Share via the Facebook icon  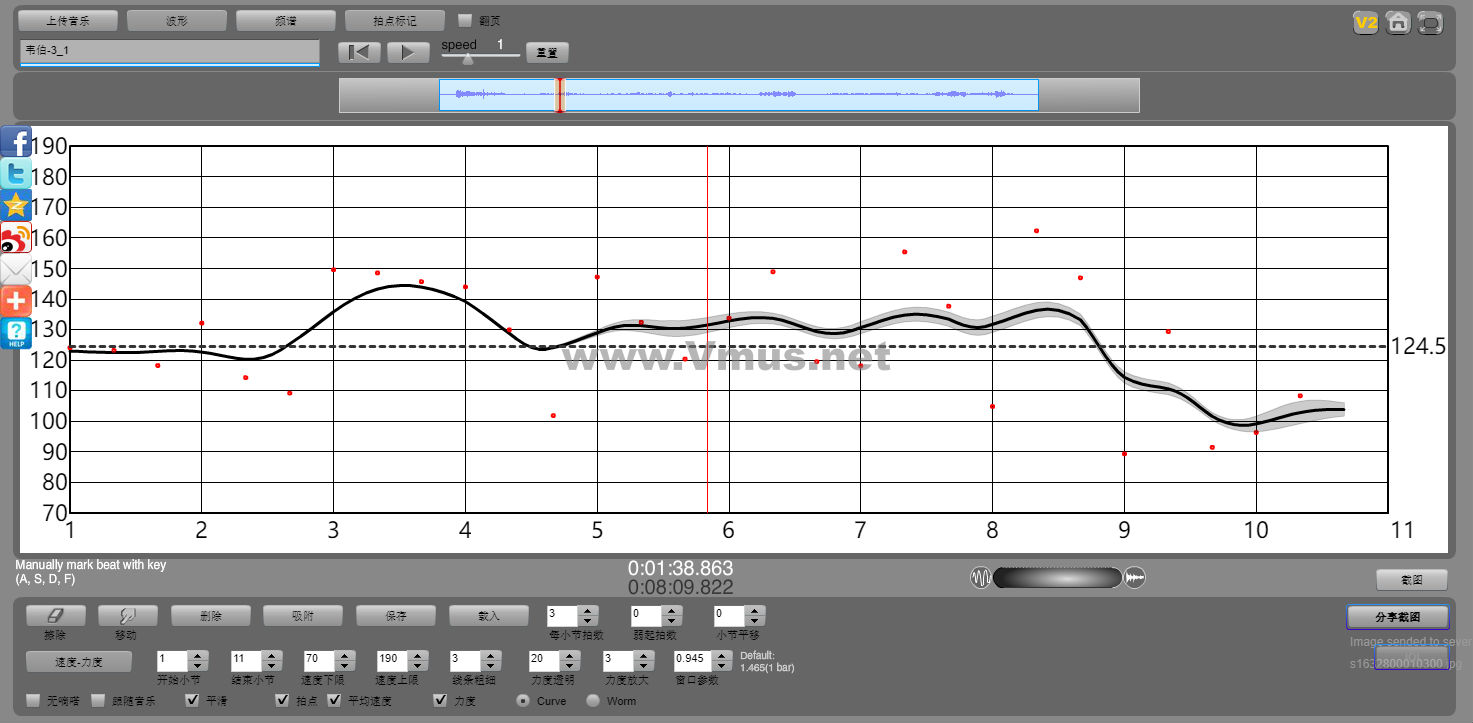16,143
